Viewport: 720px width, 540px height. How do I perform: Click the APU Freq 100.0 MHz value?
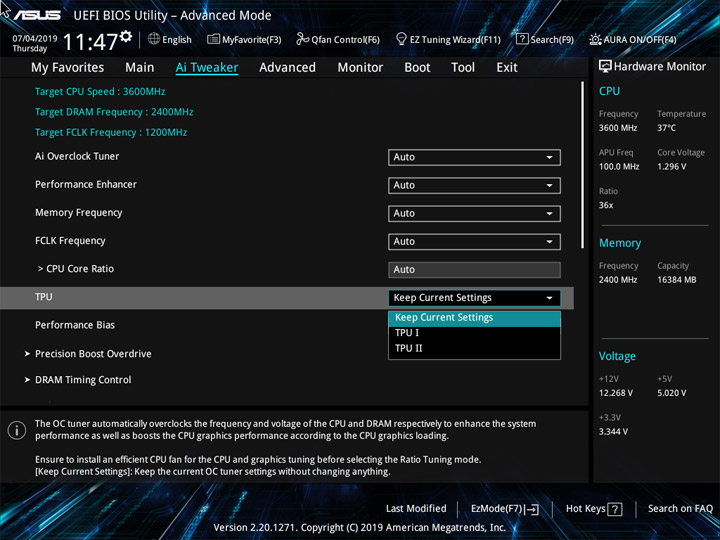619,166
